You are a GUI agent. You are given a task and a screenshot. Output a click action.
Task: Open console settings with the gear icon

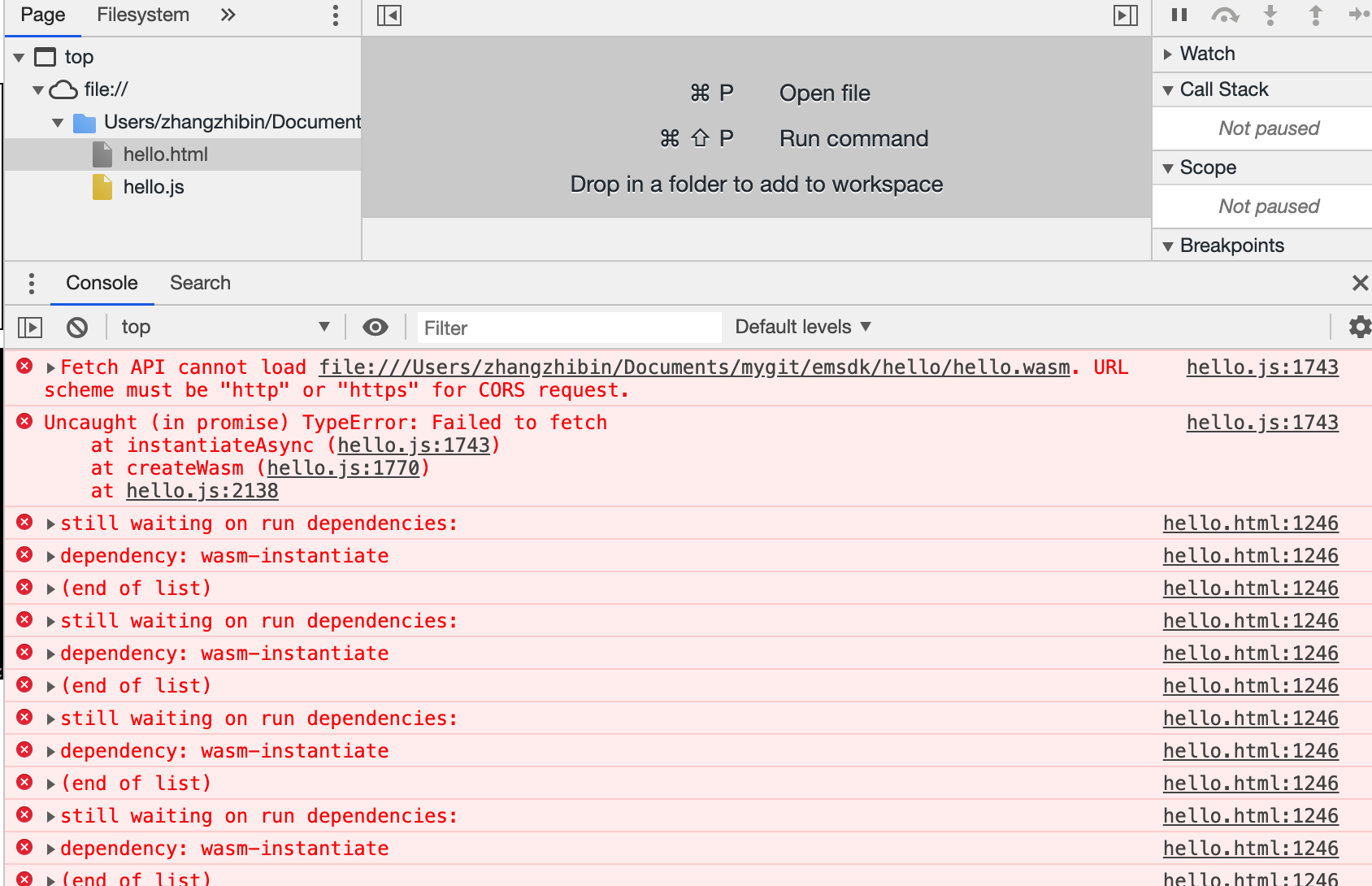(1358, 327)
